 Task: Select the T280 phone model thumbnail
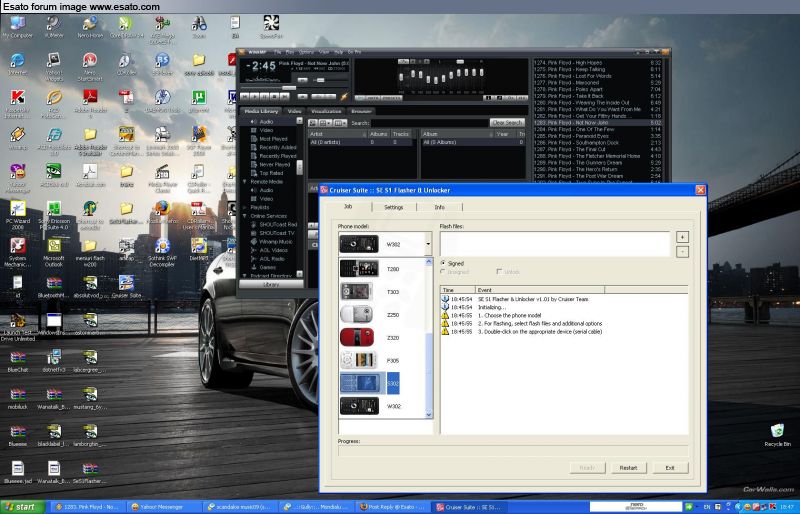click(x=359, y=268)
